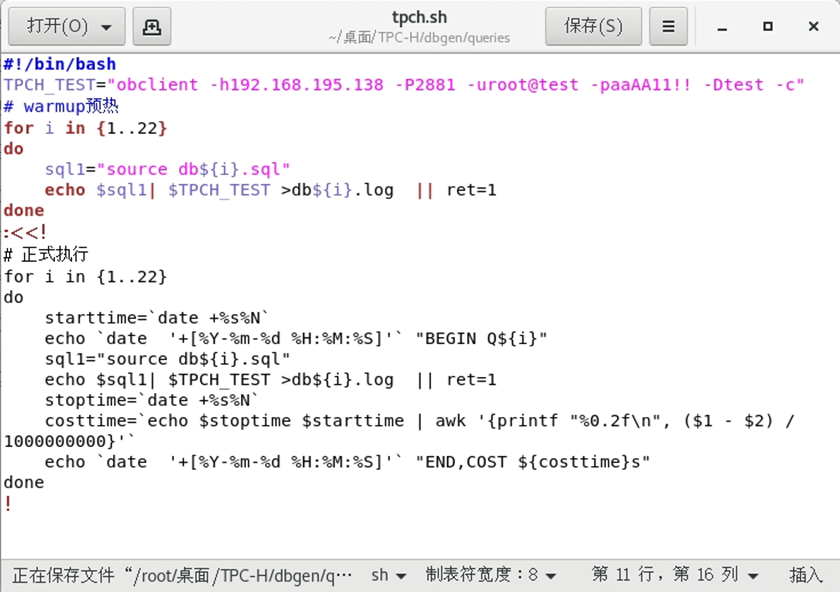The height and width of the screenshot is (592, 840).
Task: Click the # warmup预热 comment
Action: tap(61, 106)
